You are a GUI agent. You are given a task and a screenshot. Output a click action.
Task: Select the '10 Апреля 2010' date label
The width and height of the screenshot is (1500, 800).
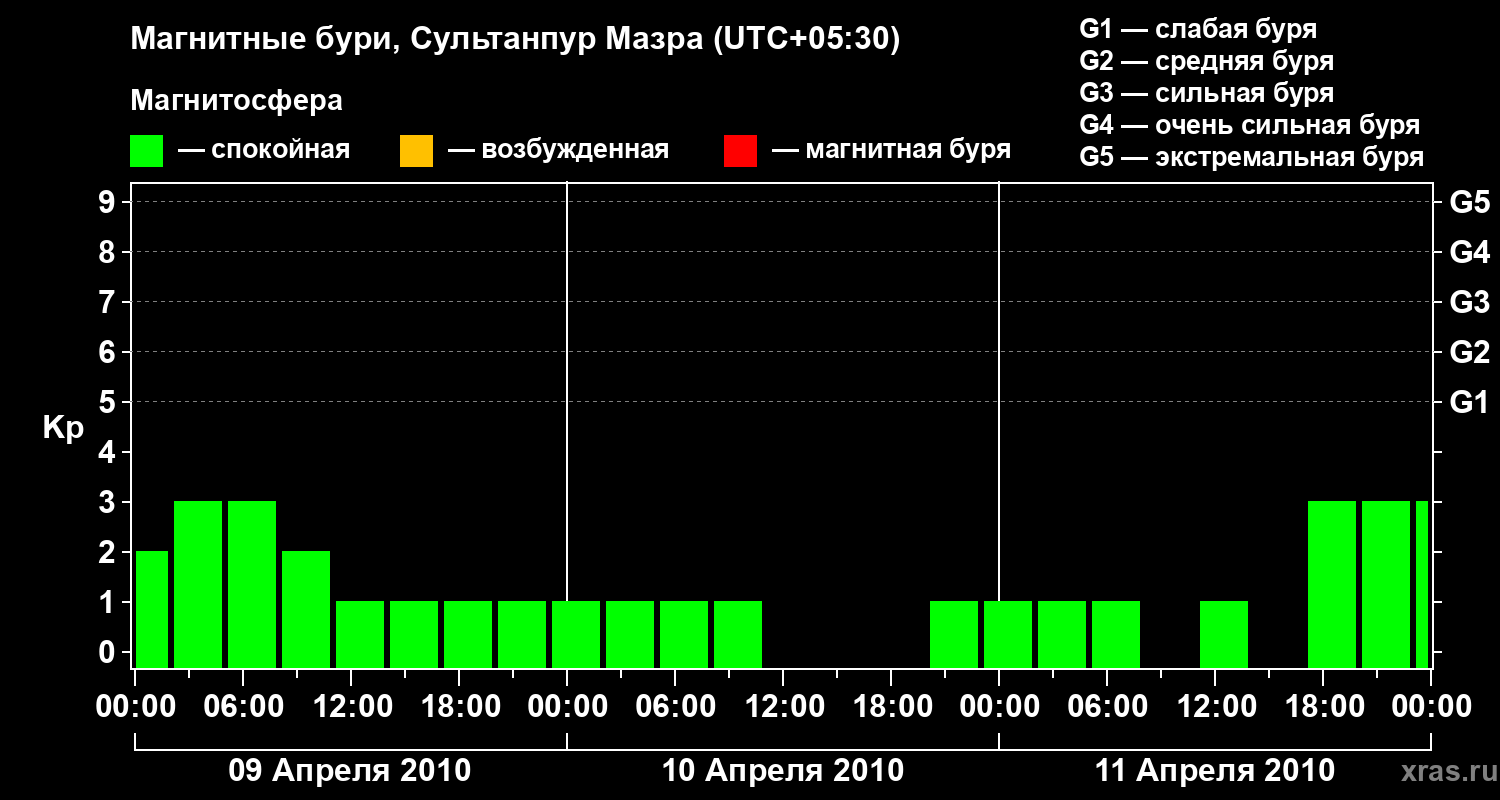783,771
